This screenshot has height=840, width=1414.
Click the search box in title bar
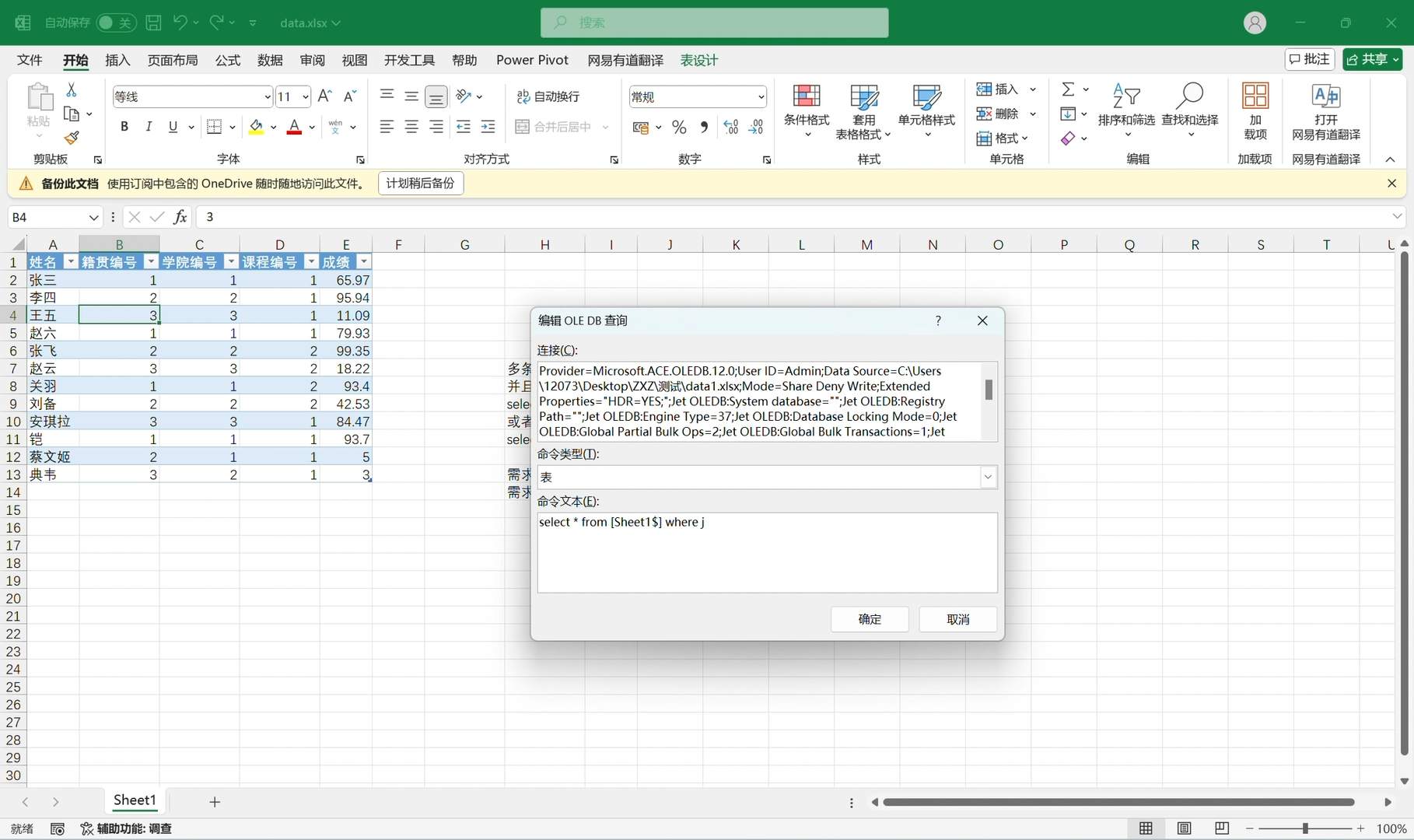point(714,23)
